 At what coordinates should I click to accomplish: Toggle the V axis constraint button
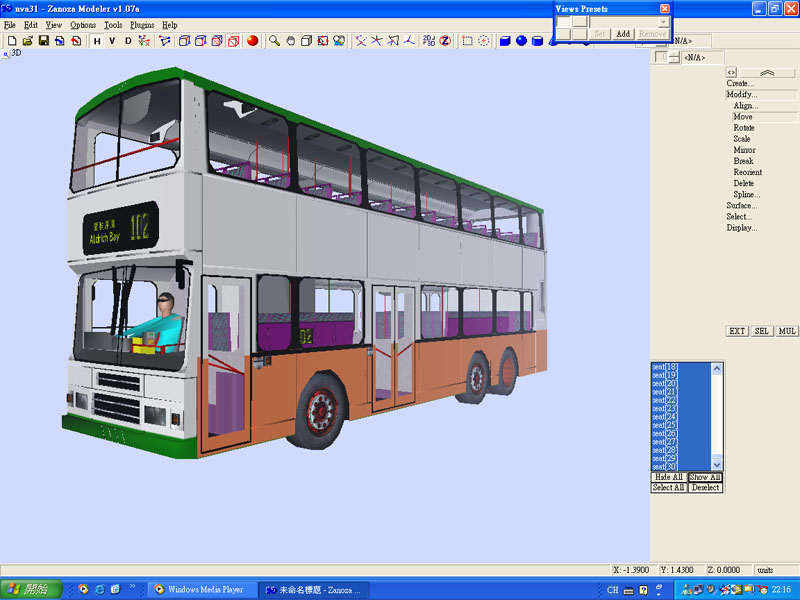(112, 41)
